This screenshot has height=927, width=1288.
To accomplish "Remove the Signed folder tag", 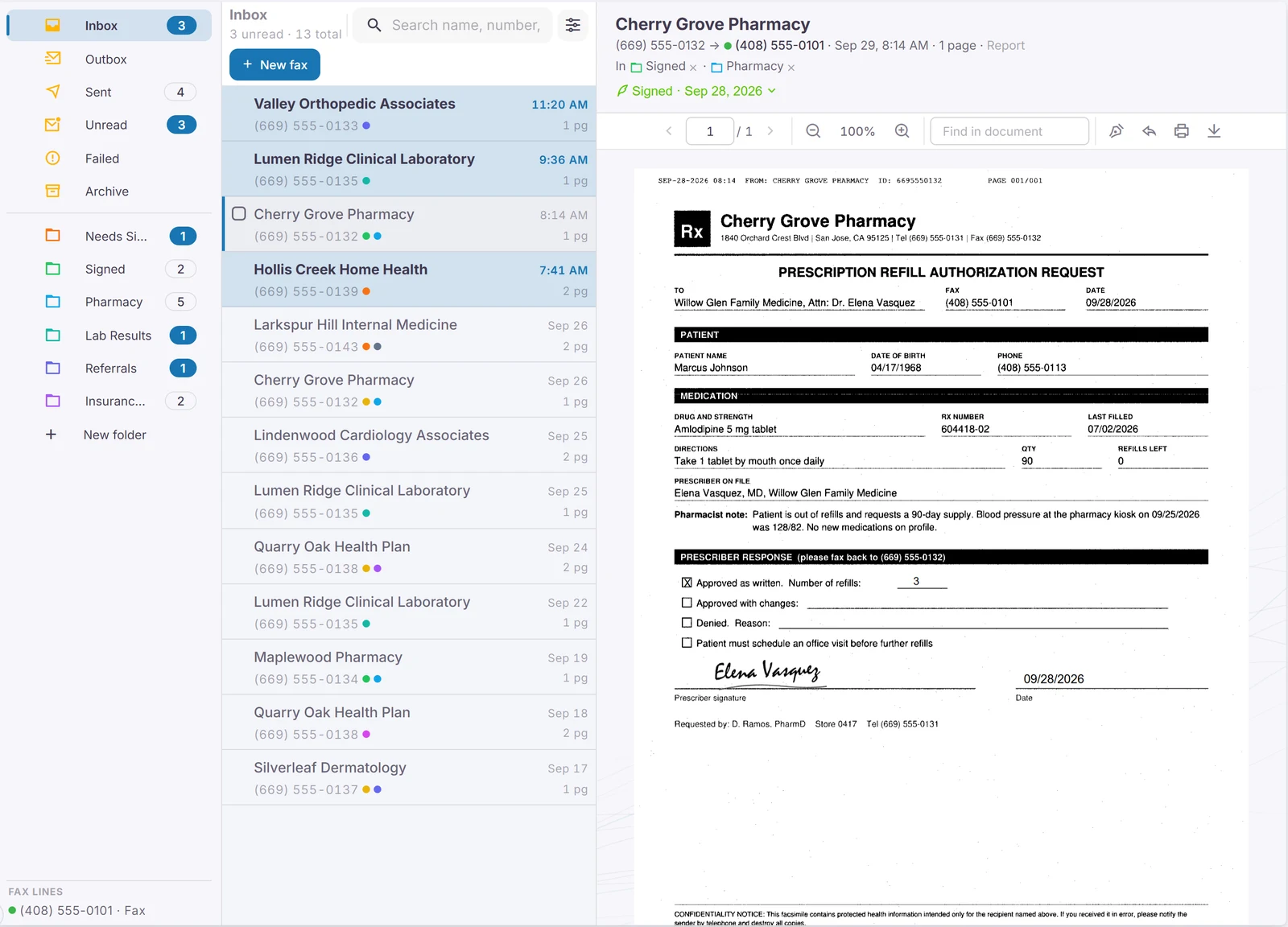I will [693, 68].
